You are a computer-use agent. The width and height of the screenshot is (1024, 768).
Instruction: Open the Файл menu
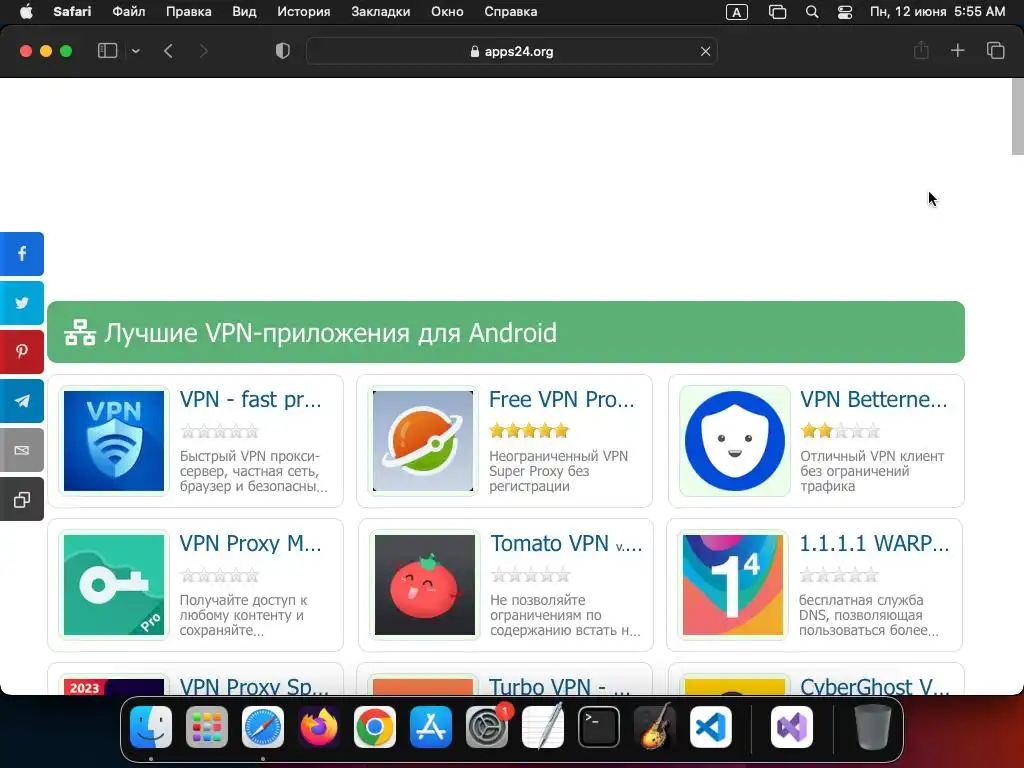(x=129, y=12)
